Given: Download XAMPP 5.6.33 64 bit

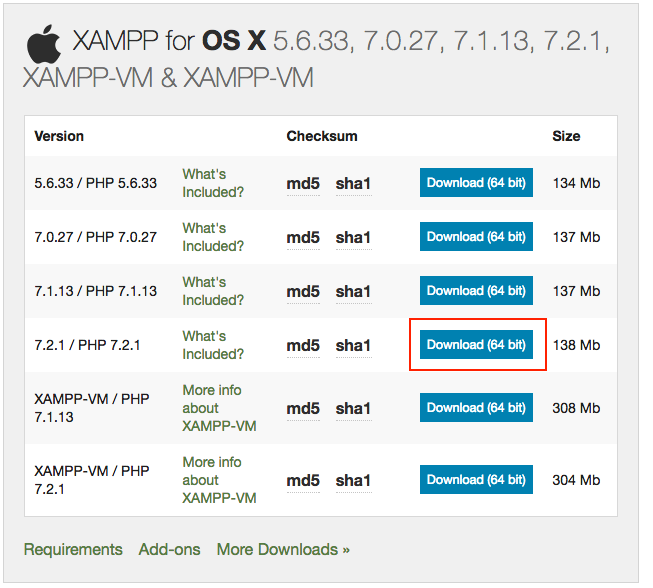Looking at the screenshot, I should click(476, 183).
